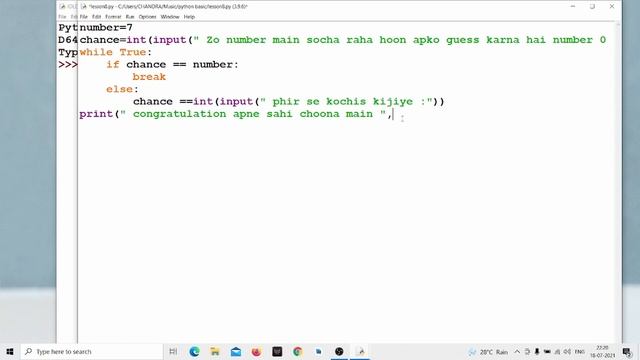The image size is (640, 360).
Task: Open the small blue app icon next to Chrome
Action: click(x=318, y=351)
